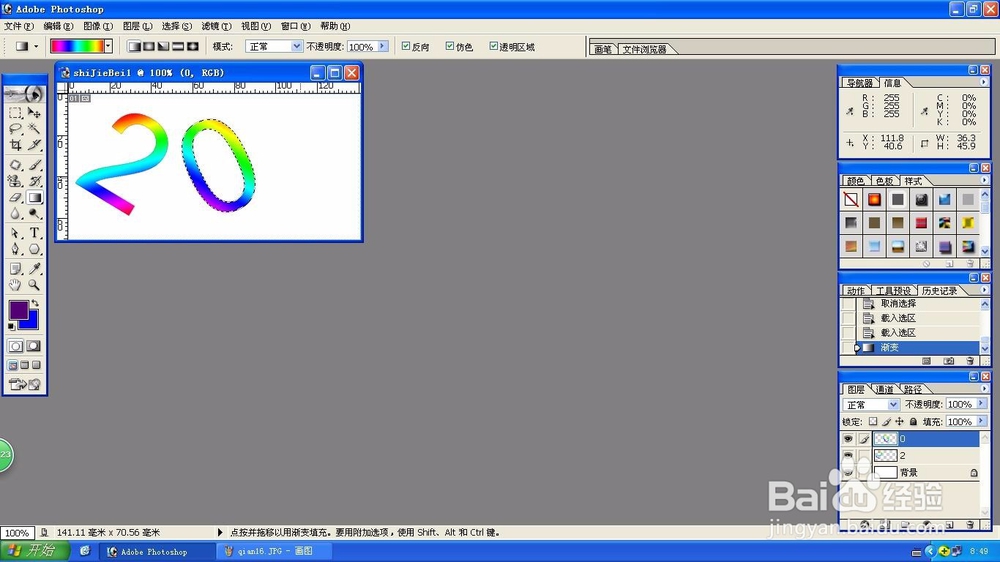Toggle the 反向 (Reverse) checkbox
The height and width of the screenshot is (562, 1000).
(x=406, y=46)
